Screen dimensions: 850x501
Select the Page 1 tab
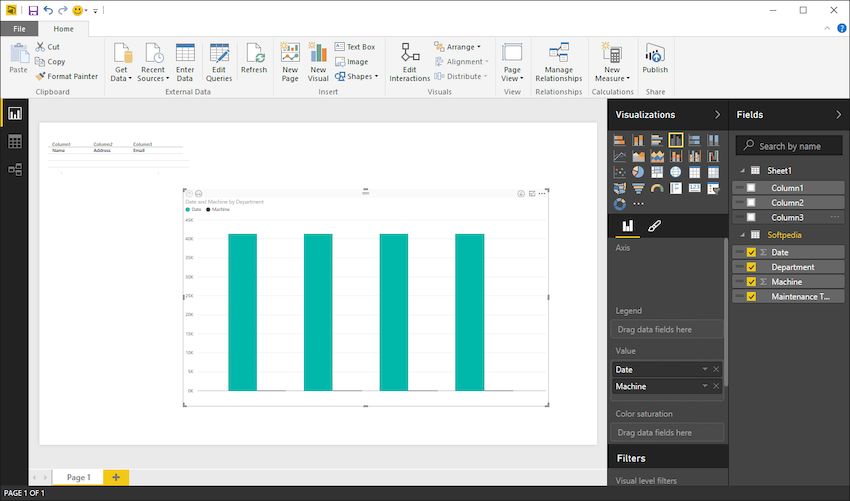(78, 477)
